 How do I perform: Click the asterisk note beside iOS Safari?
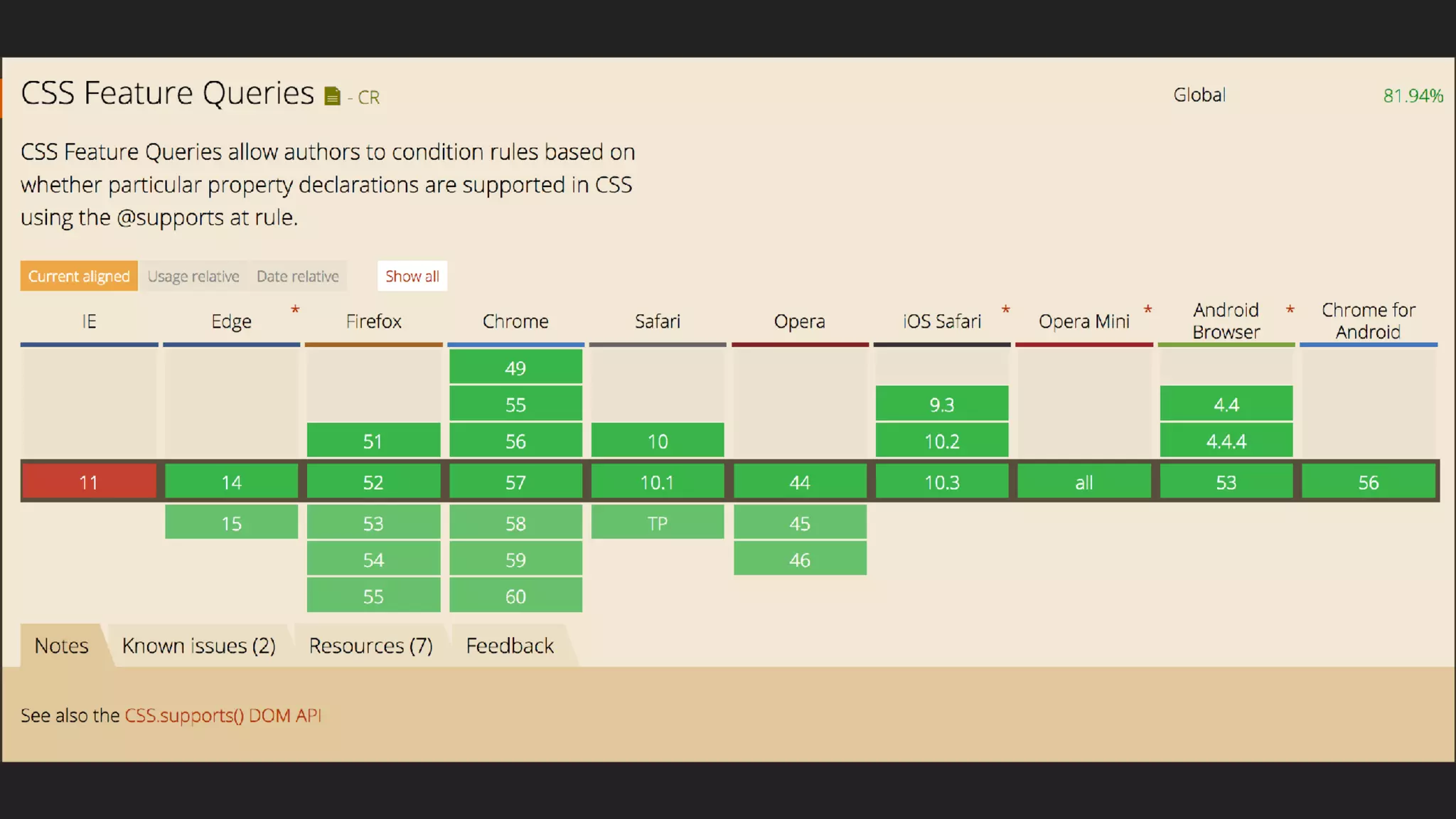point(1005,310)
